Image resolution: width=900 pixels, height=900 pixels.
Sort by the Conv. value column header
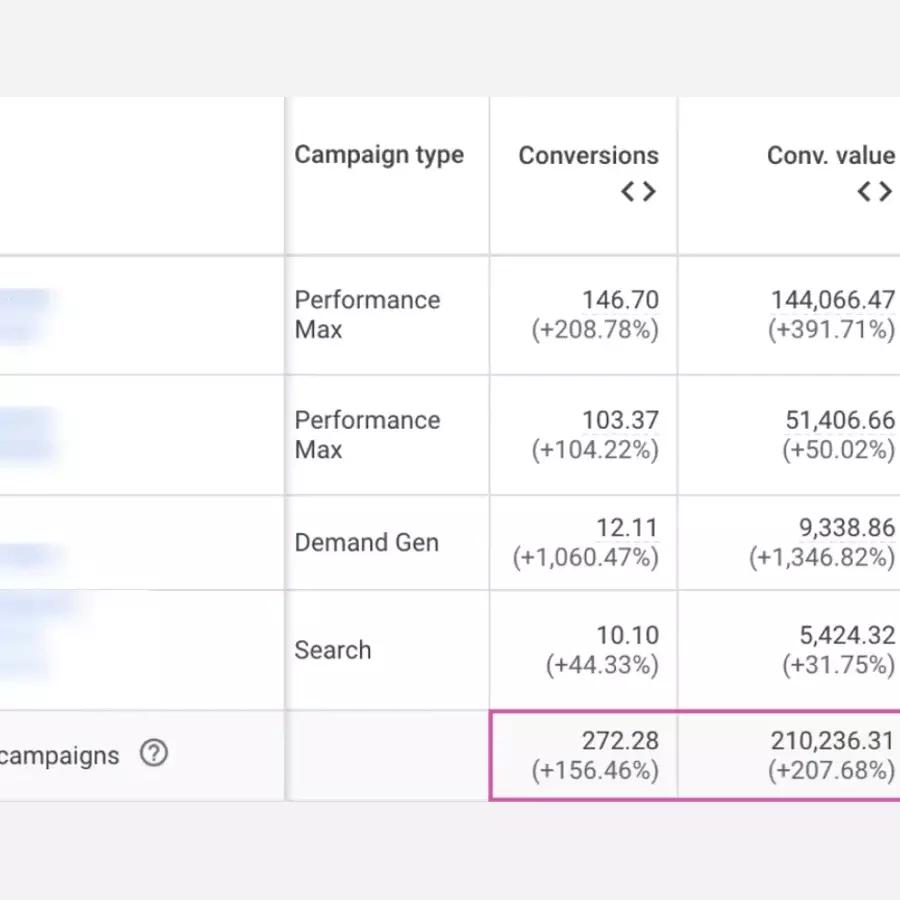pos(831,156)
